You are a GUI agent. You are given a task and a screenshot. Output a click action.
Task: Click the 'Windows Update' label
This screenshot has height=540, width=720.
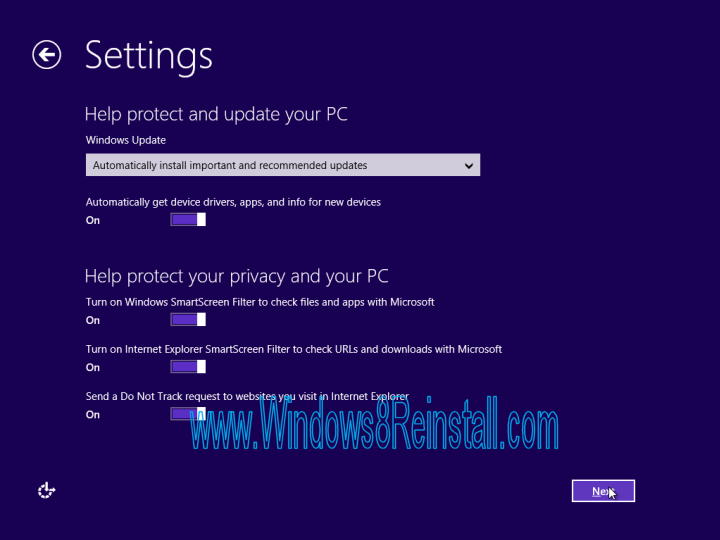(x=126, y=140)
